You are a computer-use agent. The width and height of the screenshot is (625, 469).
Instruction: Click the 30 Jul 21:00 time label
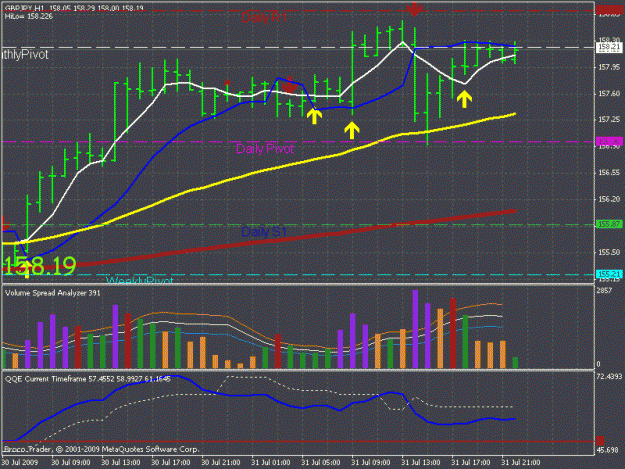click(220, 462)
